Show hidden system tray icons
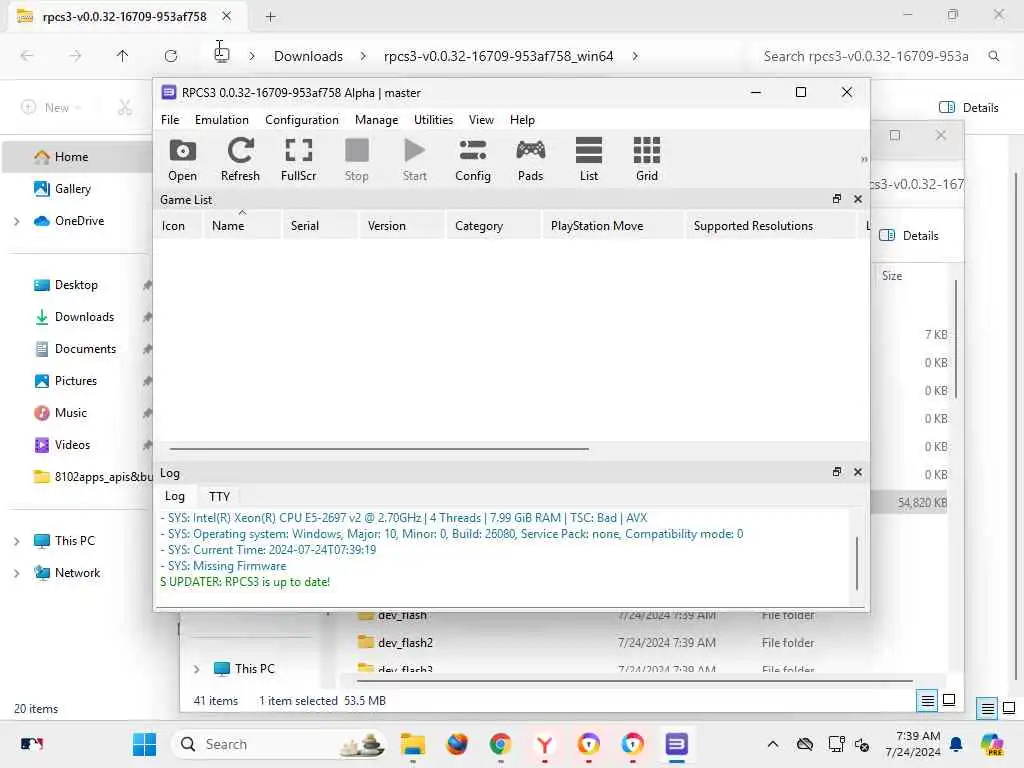This screenshot has width=1024, height=768. (773, 744)
